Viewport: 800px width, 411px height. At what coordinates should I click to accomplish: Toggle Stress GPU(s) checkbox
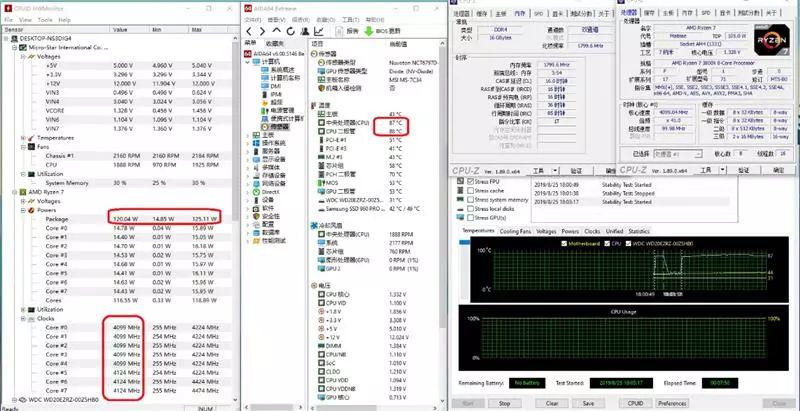coord(470,218)
